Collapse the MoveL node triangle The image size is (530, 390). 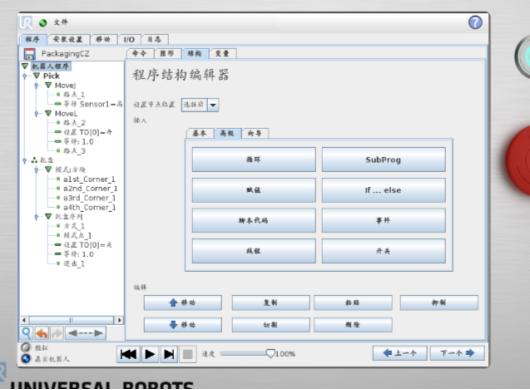[x=48, y=113]
